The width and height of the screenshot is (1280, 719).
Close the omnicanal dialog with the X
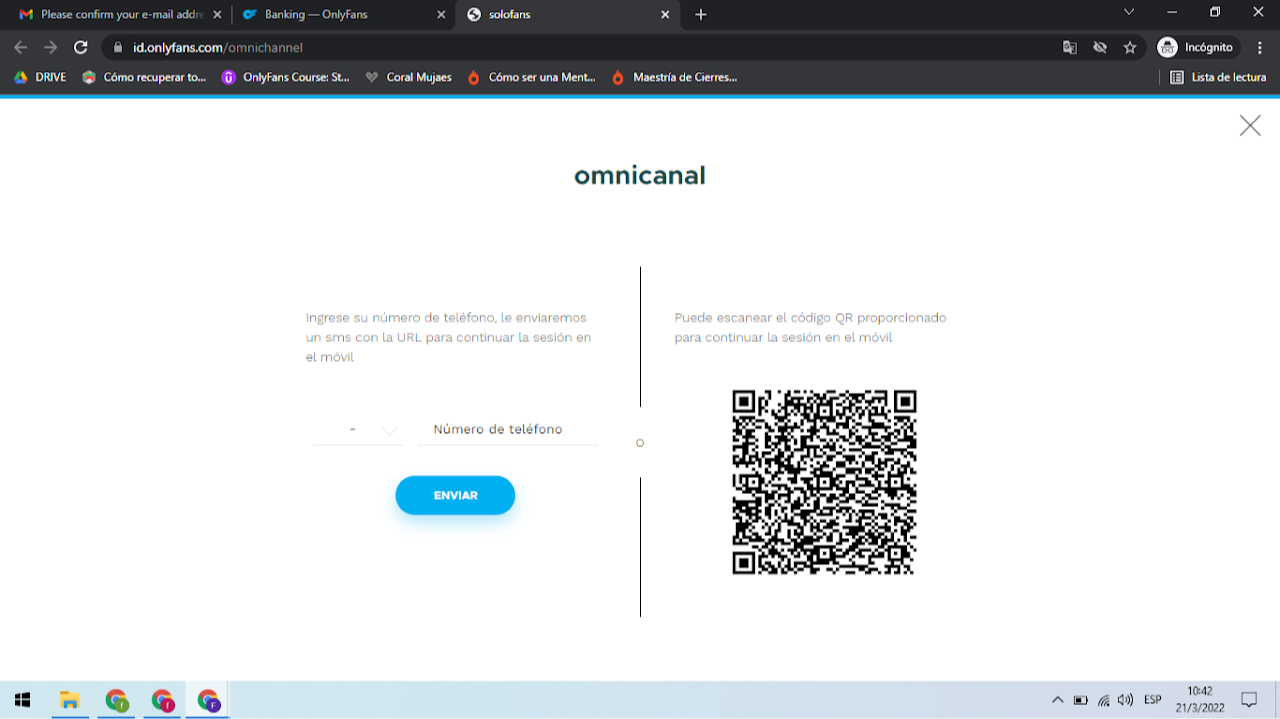pyautogui.click(x=1250, y=125)
